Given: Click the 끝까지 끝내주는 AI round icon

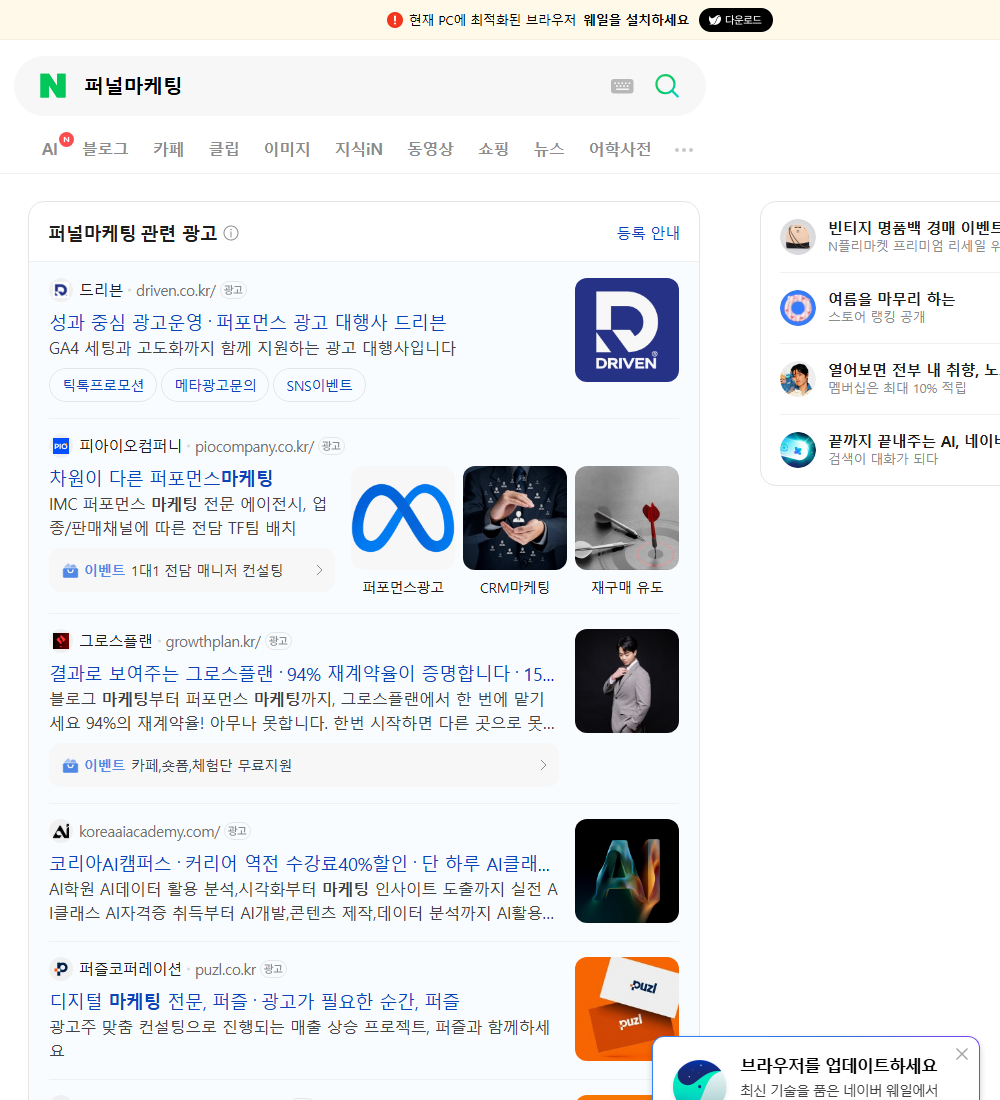Looking at the screenshot, I should pos(798,449).
